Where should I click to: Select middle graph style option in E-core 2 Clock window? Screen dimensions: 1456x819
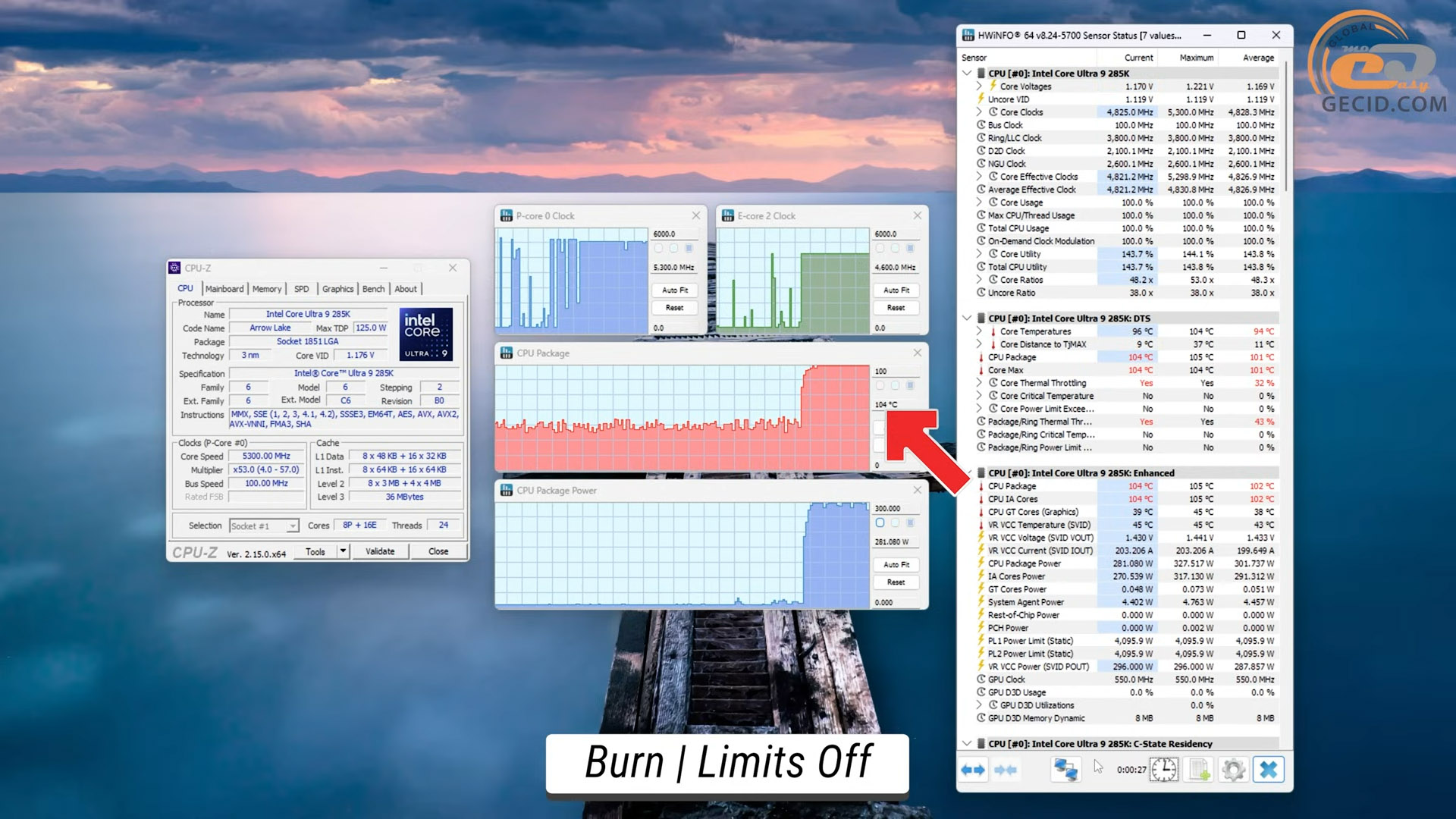click(x=895, y=248)
